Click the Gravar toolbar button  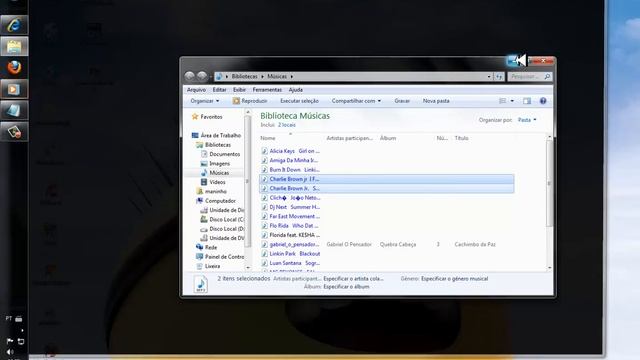402,101
